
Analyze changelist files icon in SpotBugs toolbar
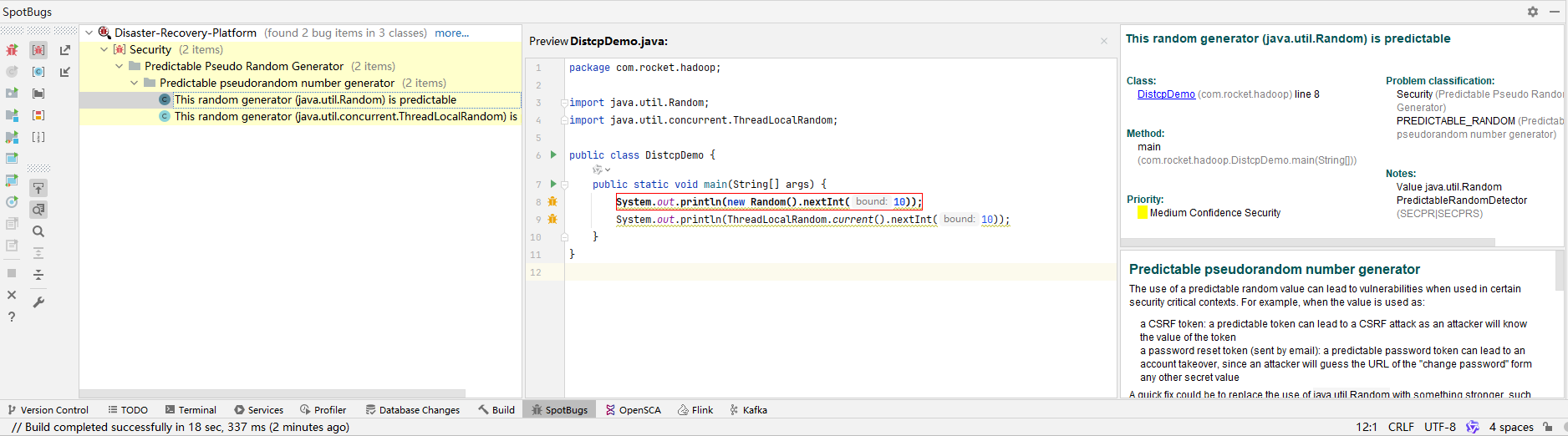click(x=12, y=180)
